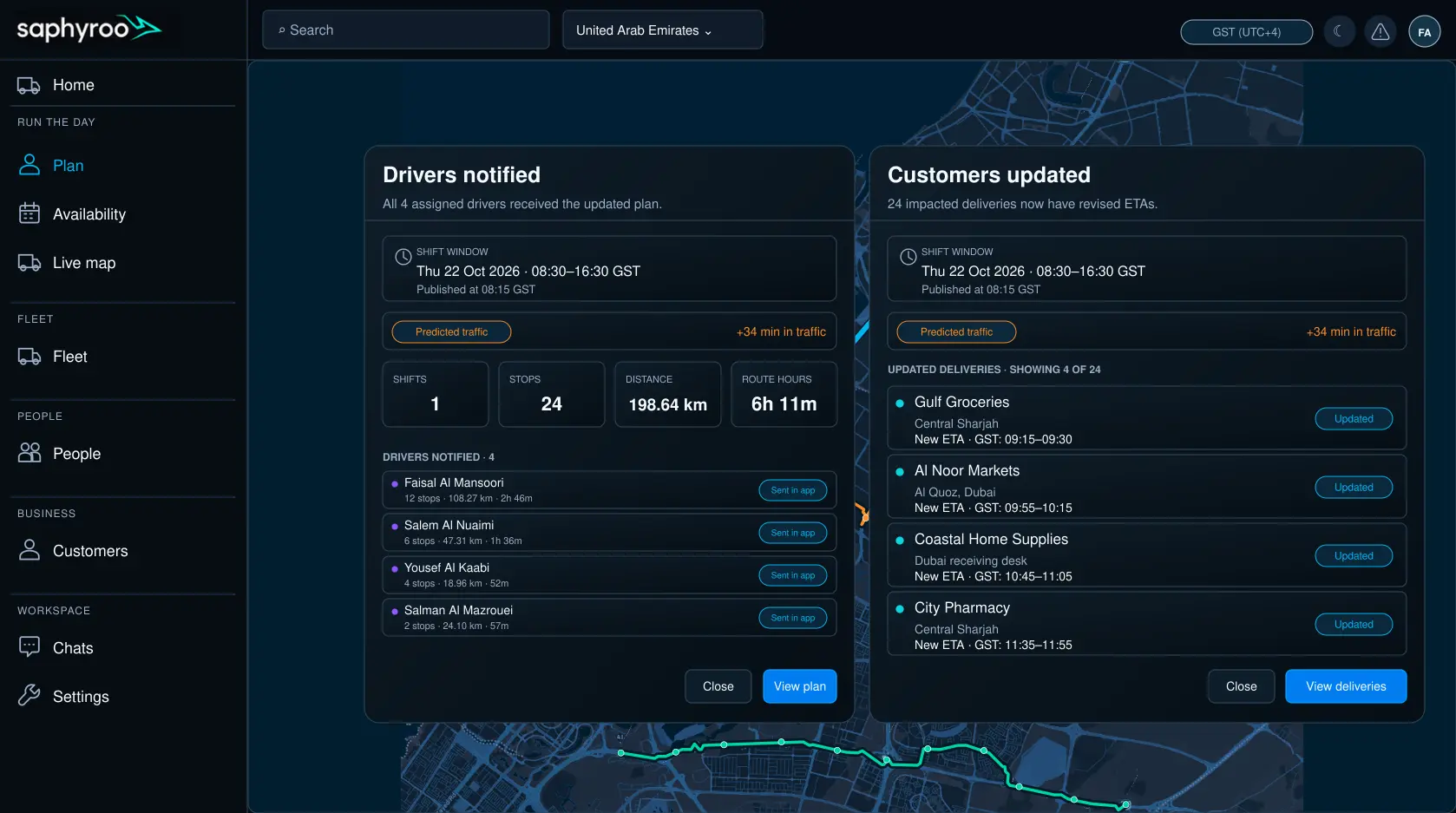Image resolution: width=1456 pixels, height=813 pixels.
Task: Toggle dark mode moon icon
Action: [1339, 32]
